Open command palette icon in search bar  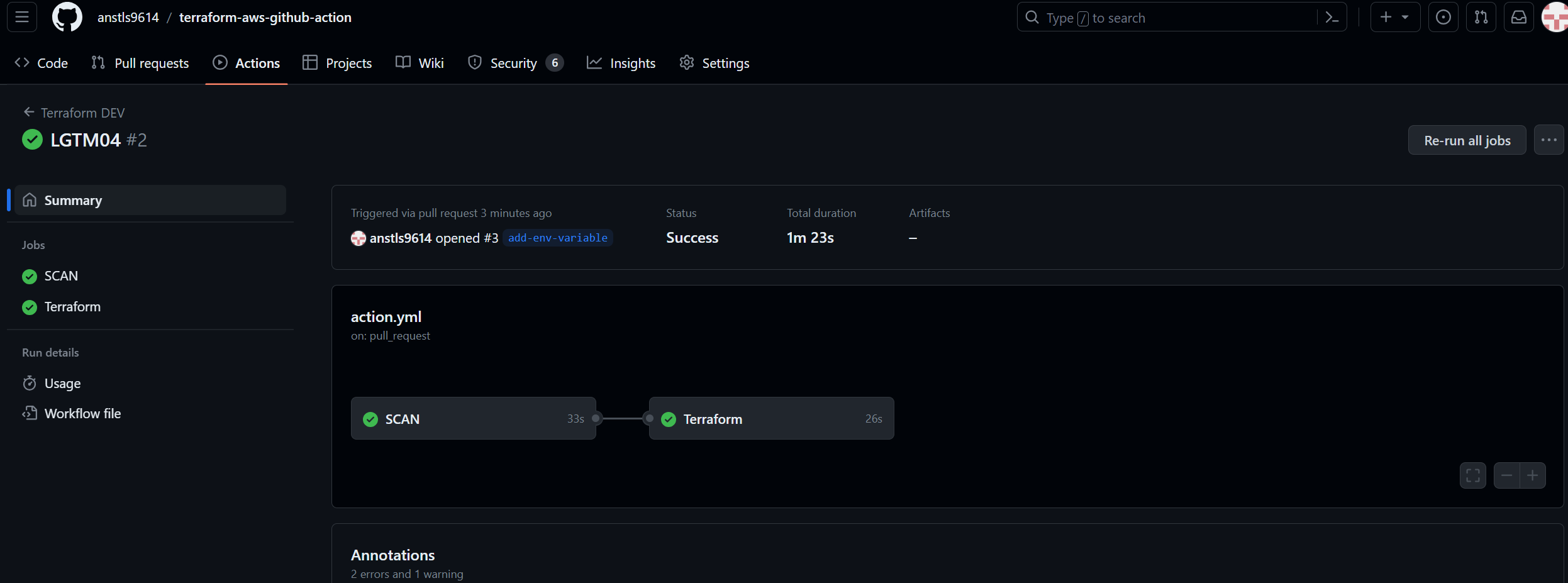click(x=1332, y=18)
